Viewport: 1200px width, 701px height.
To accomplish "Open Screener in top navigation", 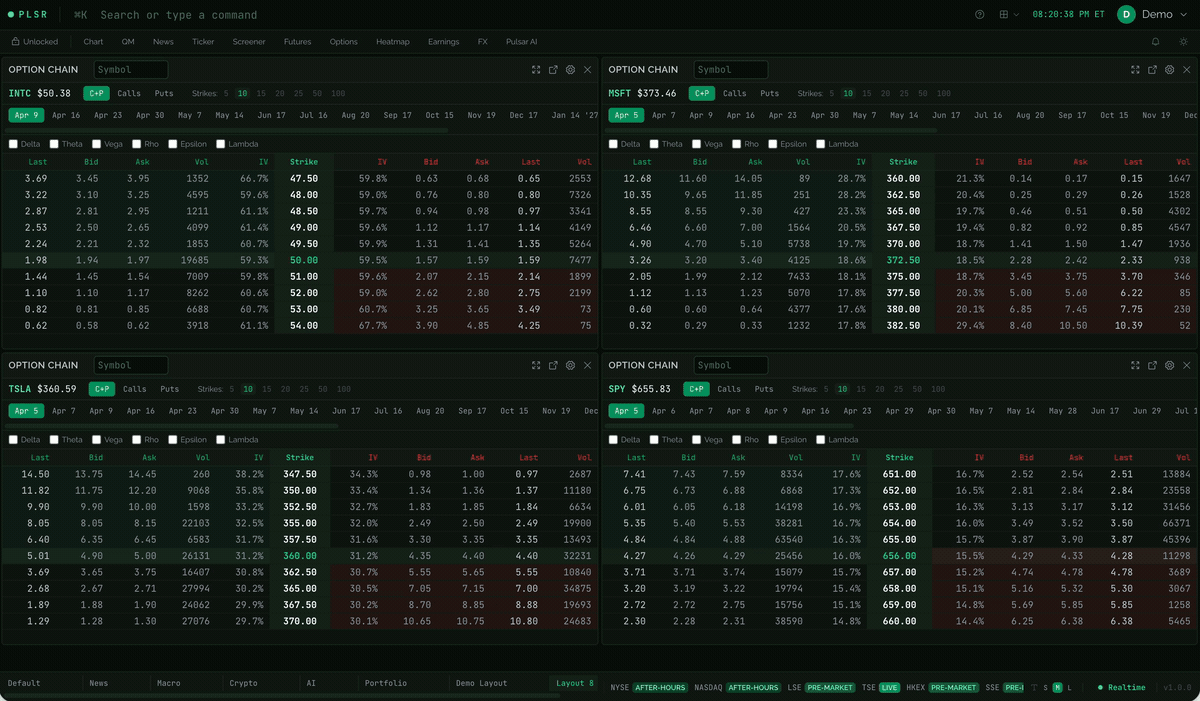I will 249,42.
